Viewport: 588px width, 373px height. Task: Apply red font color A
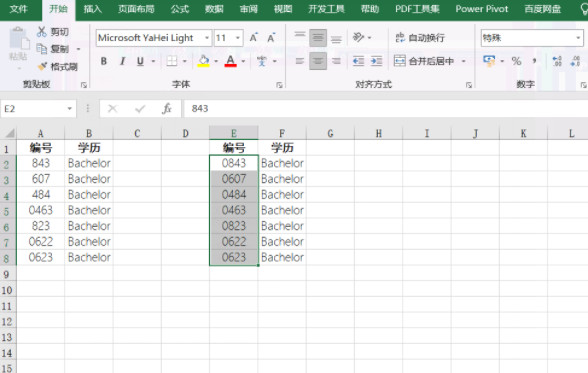(230, 61)
